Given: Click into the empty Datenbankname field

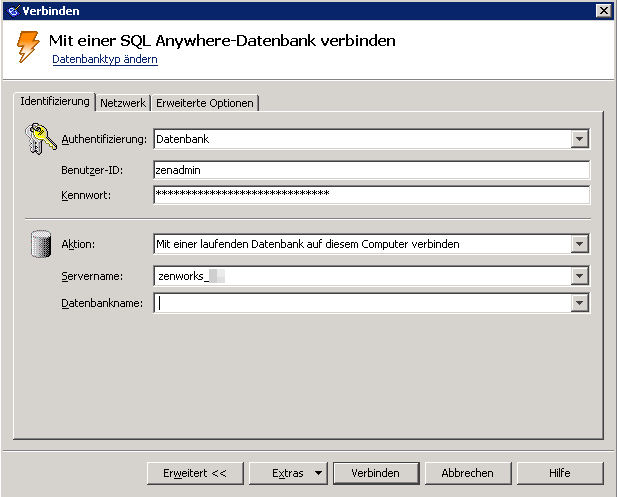Looking at the screenshot, I should (x=362, y=303).
